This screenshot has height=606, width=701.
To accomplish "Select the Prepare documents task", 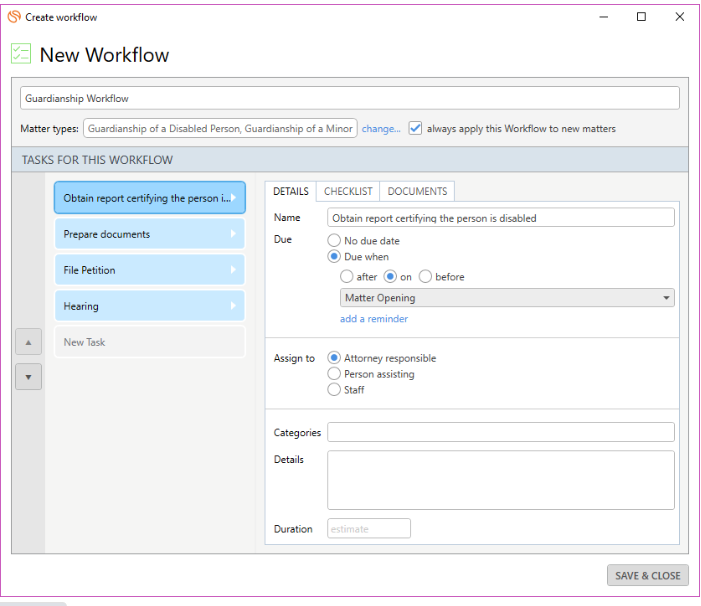I will point(150,234).
